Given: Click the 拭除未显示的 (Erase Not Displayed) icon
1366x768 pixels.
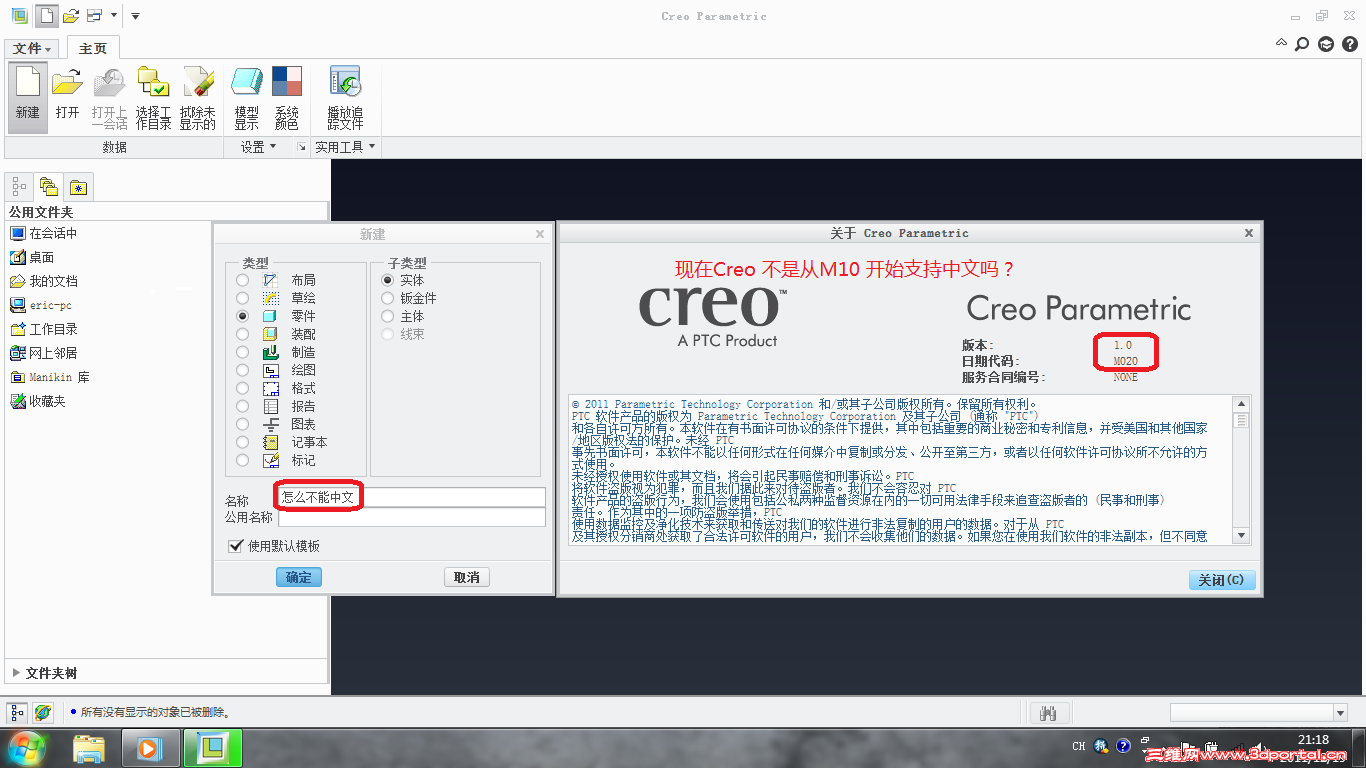Looking at the screenshot, I should (x=198, y=97).
